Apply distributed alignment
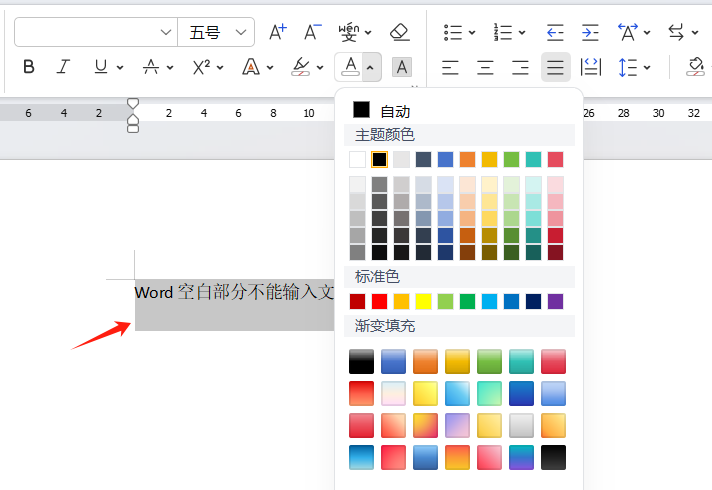The width and height of the screenshot is (712, 490). [591, 67]
